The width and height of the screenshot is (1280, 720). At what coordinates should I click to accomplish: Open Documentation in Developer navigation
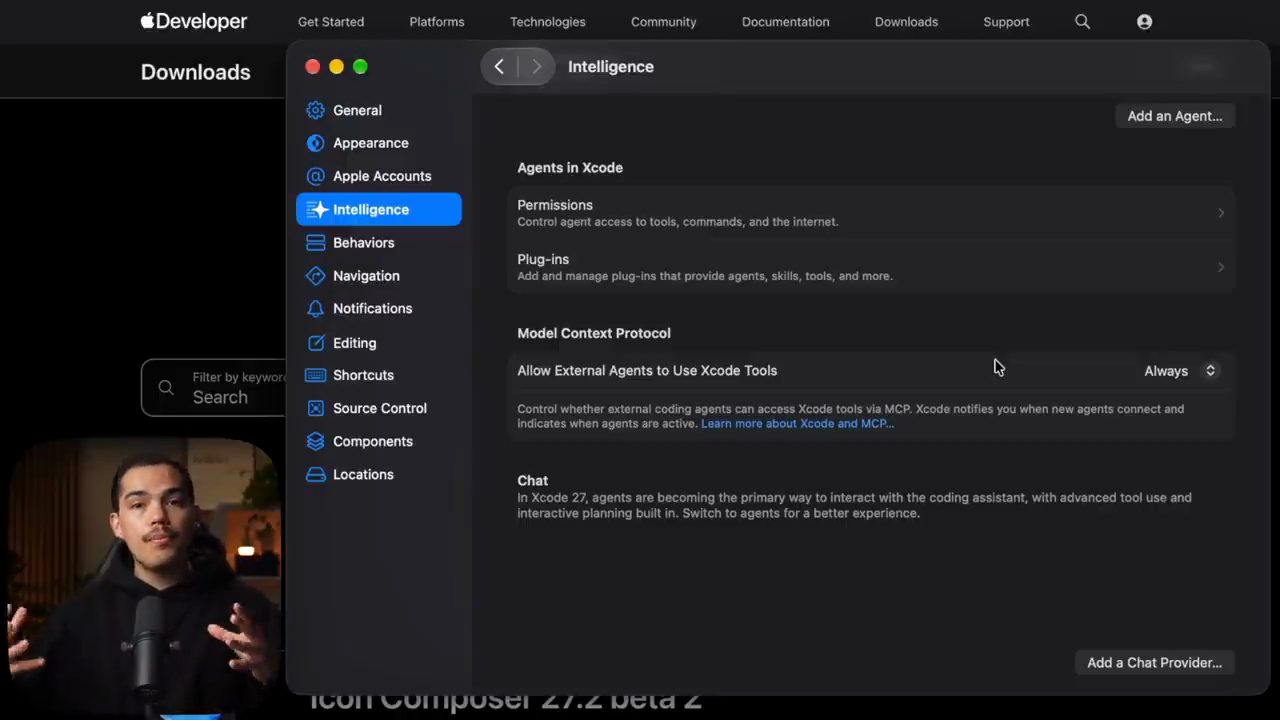point(785,22)
